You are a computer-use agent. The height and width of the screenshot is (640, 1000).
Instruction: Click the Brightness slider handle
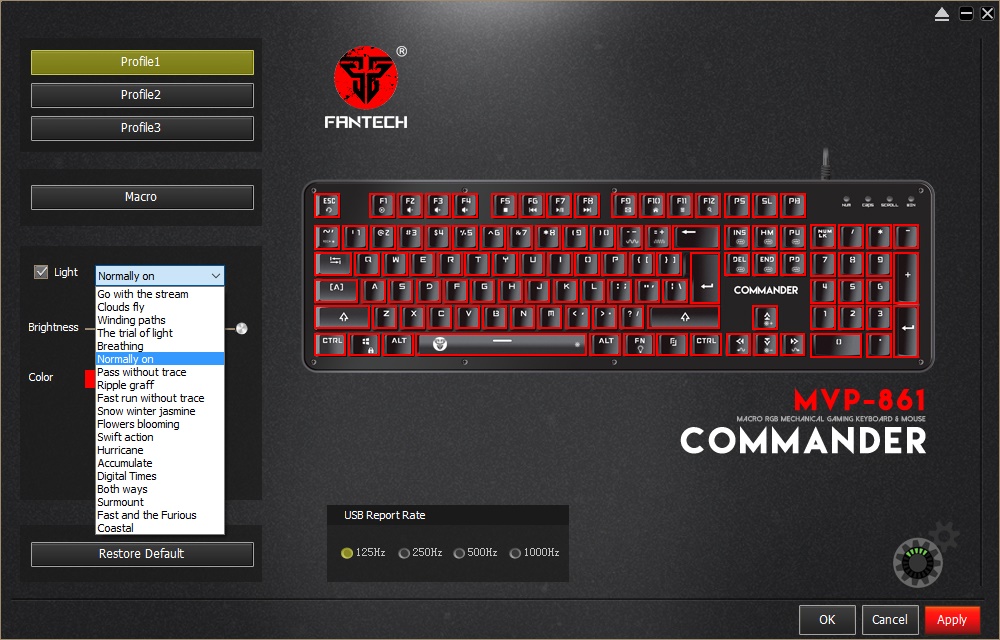[x=242, y=329]
